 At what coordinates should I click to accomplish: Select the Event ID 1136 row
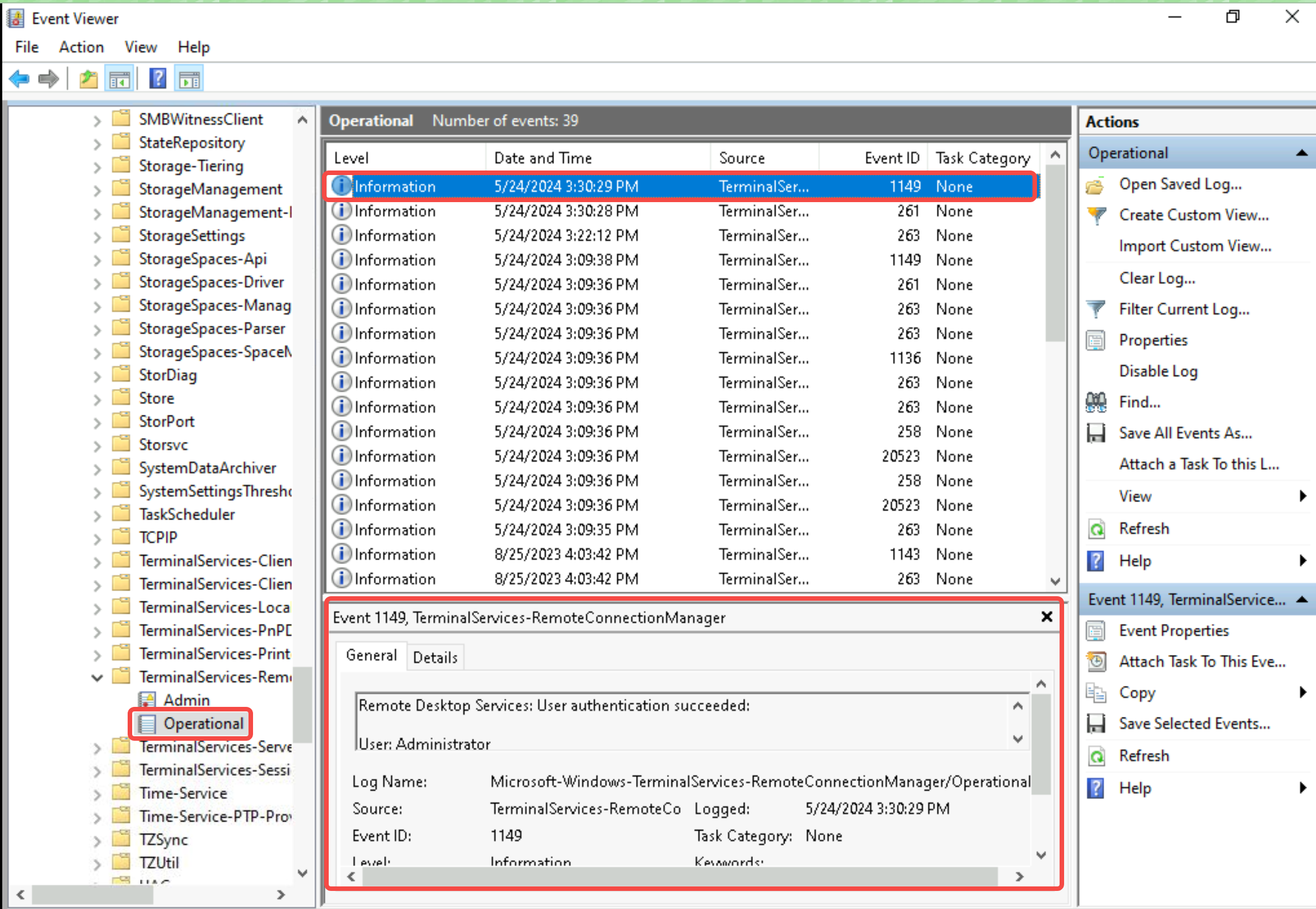(x=682, y=358)
